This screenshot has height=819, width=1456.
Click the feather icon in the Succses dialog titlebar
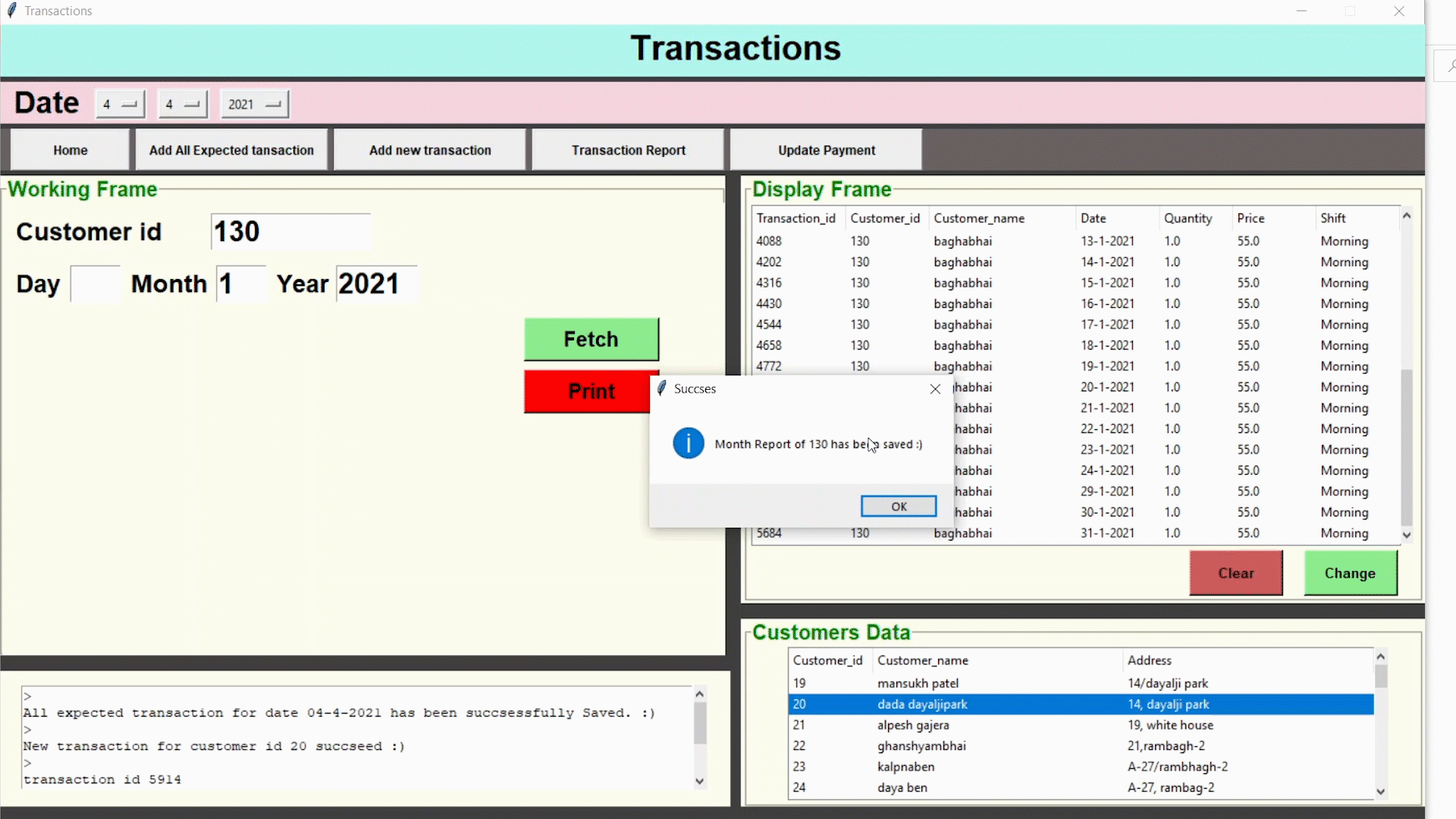[x=661, y=388]
